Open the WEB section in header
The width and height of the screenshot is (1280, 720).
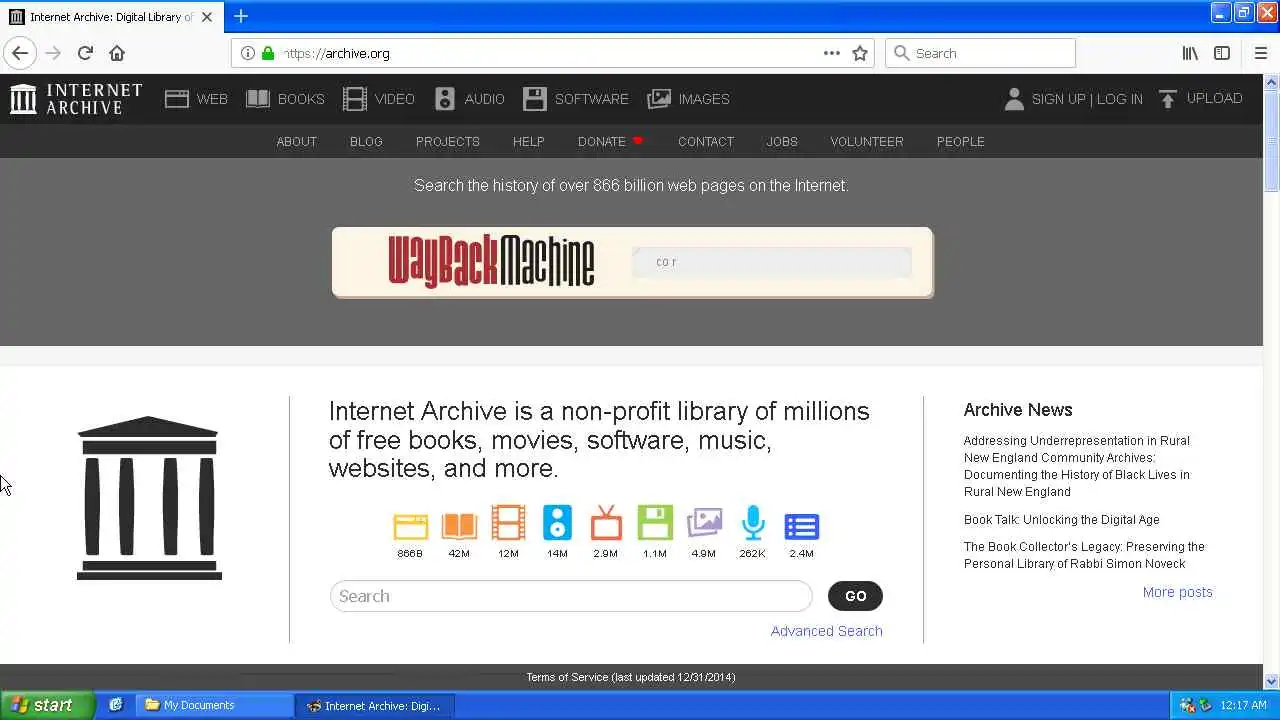(x=197, y=99)
